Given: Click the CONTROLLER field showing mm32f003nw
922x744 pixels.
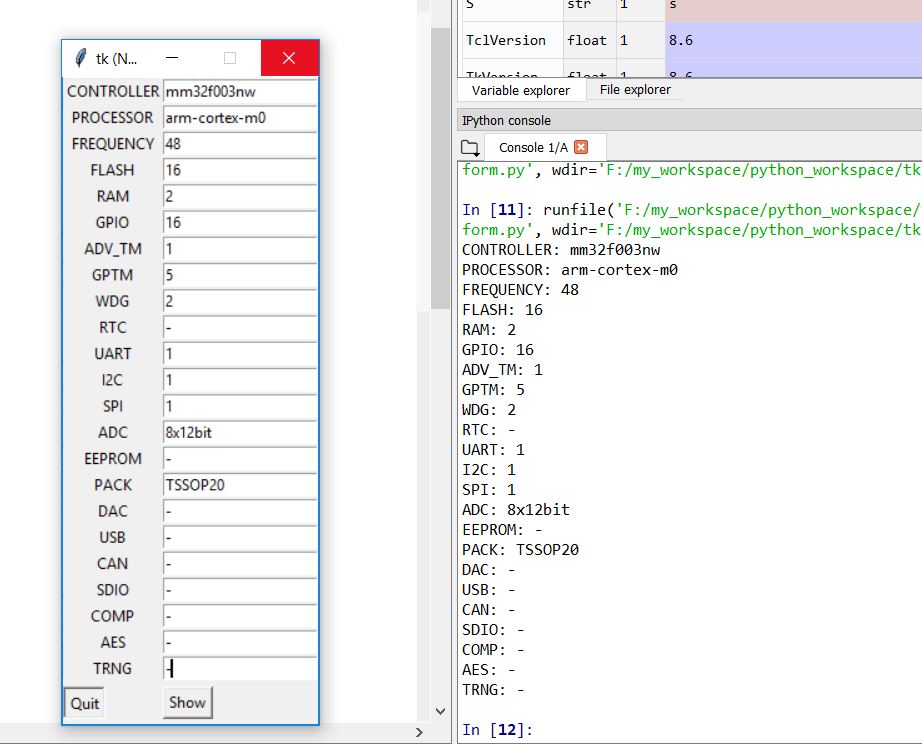Looking at the screenshot, I should click(x=238, y=91).
